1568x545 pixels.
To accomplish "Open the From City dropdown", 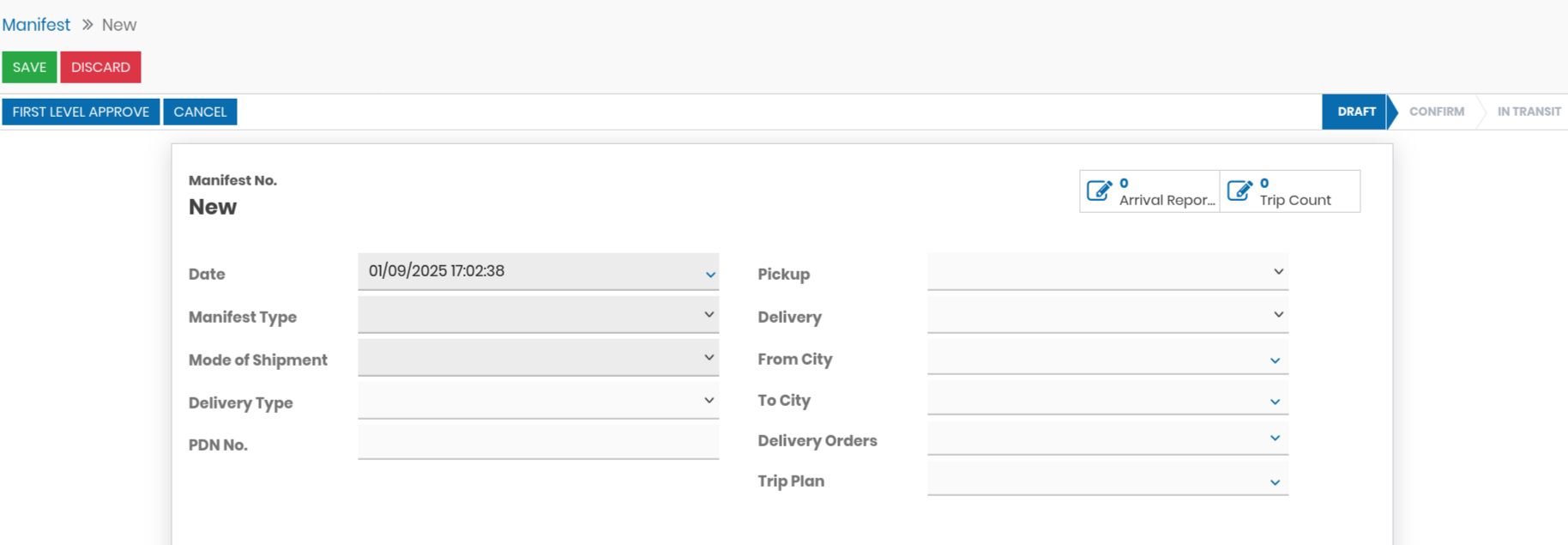I will [x=1275, y=360].
